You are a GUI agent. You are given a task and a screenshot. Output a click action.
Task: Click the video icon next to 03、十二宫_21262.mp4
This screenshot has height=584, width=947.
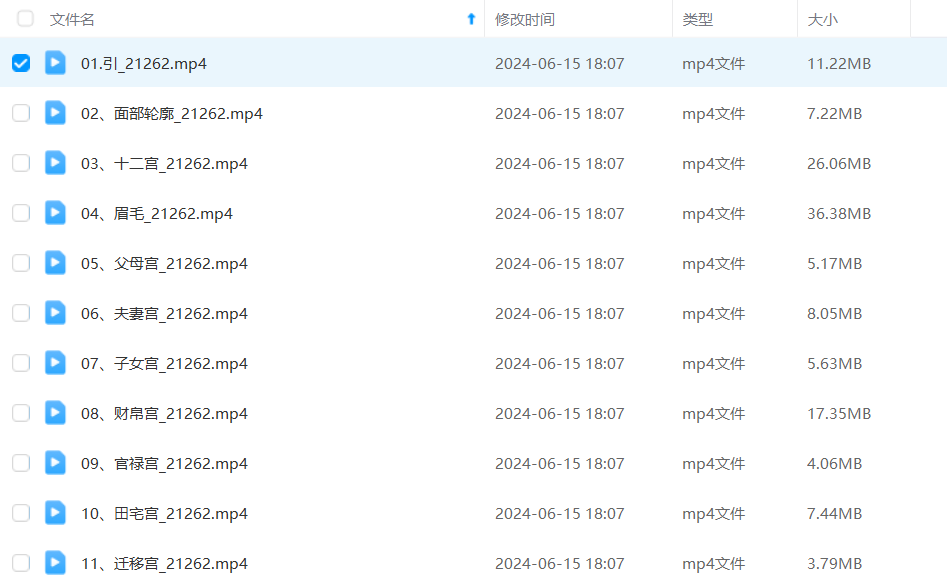click(55, 162)
